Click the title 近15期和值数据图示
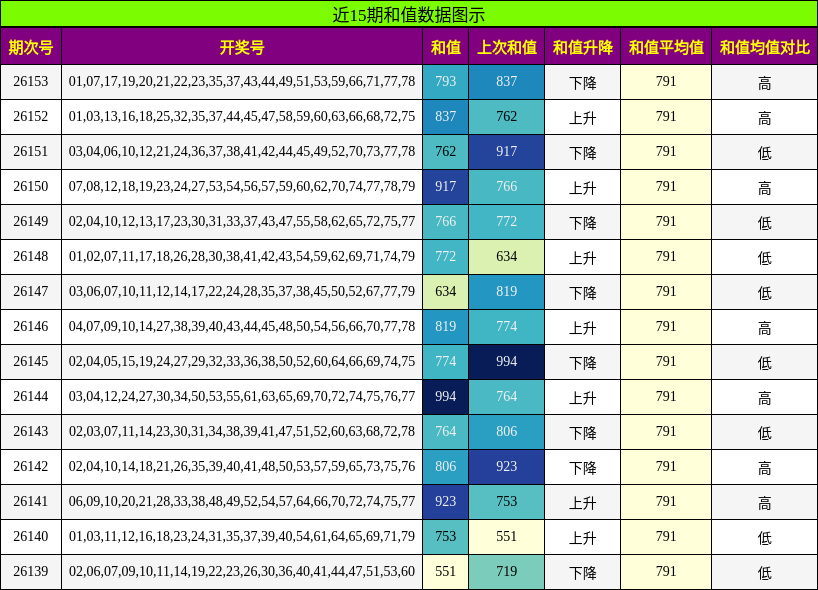The image size is (818, 590). [408, 14]
